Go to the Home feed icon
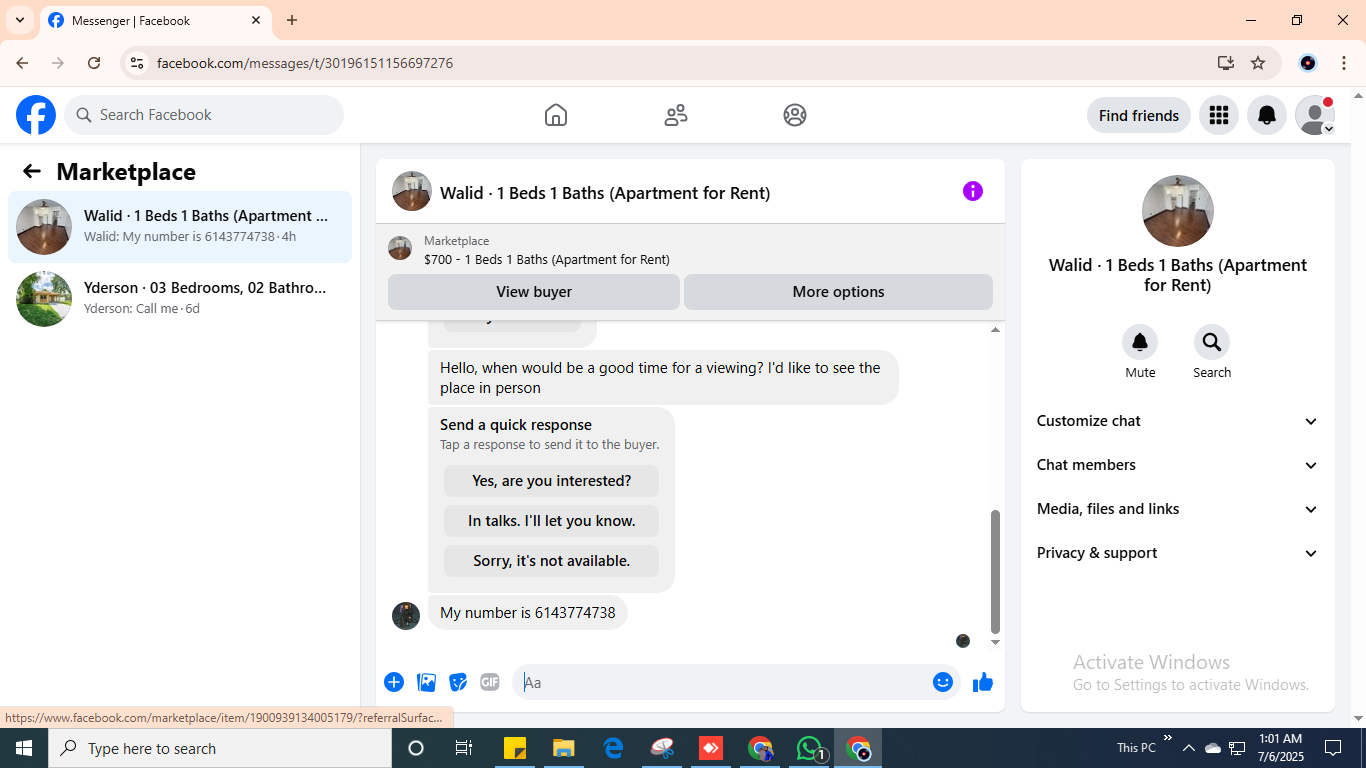Viewport: 1366px width, 768px height. [556, 115]
